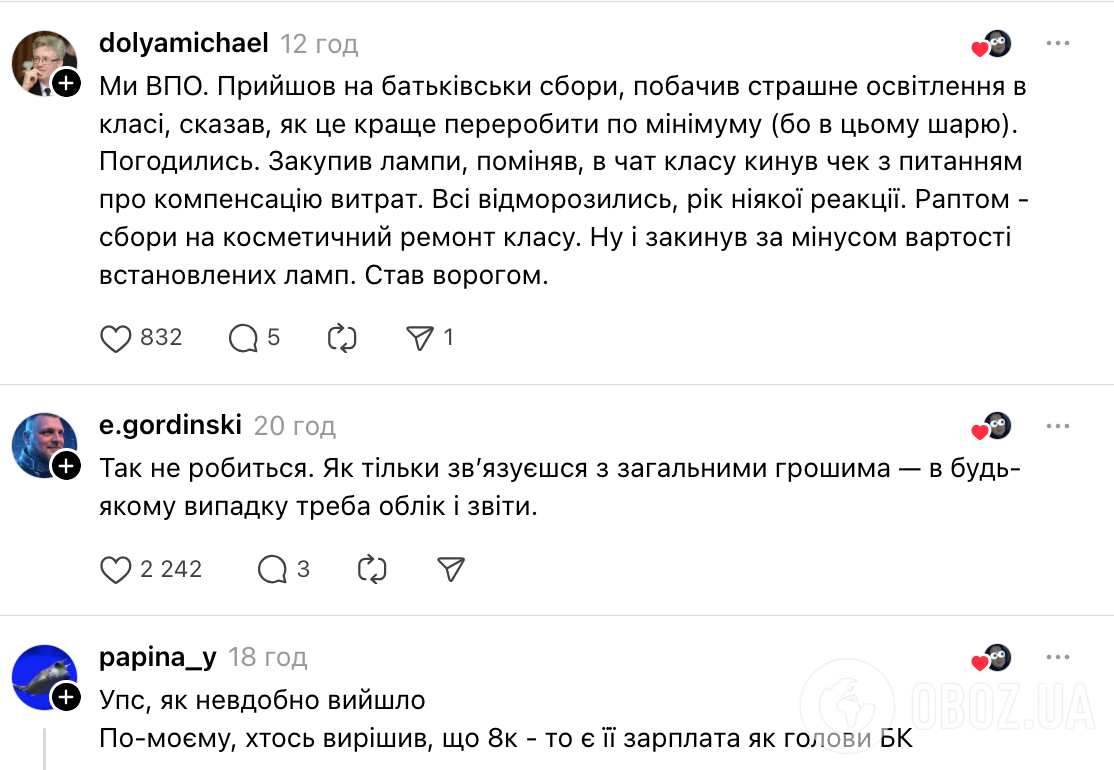Like dolyamichael's post with the heart icon
1114x770 pixels.
tap(117, 338)
